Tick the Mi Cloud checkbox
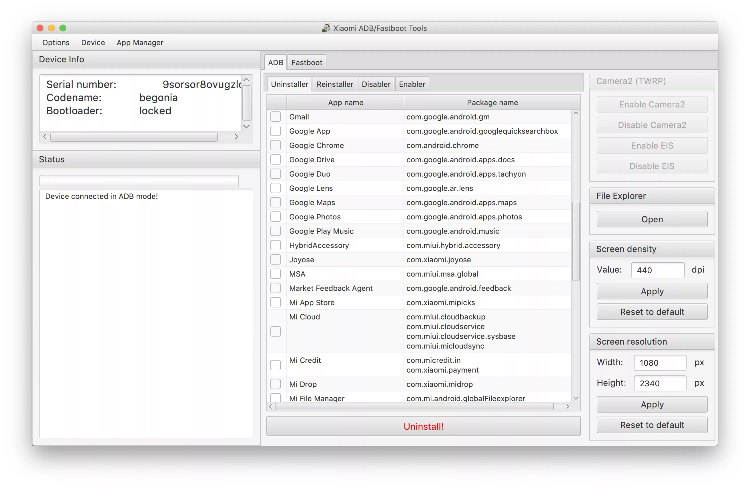The height and width of the screenshot is (488, 750). (x=276, y=331)
